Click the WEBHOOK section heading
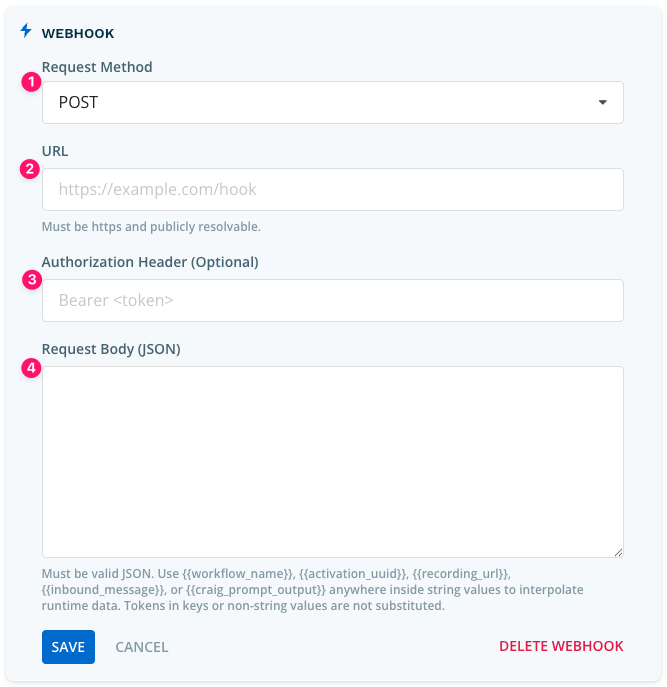 [x=78, y=33]
